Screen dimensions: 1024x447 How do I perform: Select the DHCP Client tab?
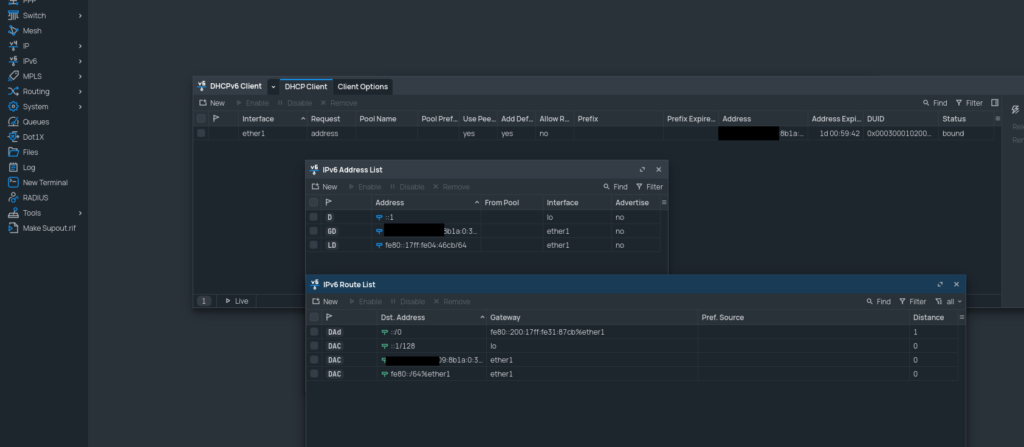pyautogui.click(x=304, y=87)
